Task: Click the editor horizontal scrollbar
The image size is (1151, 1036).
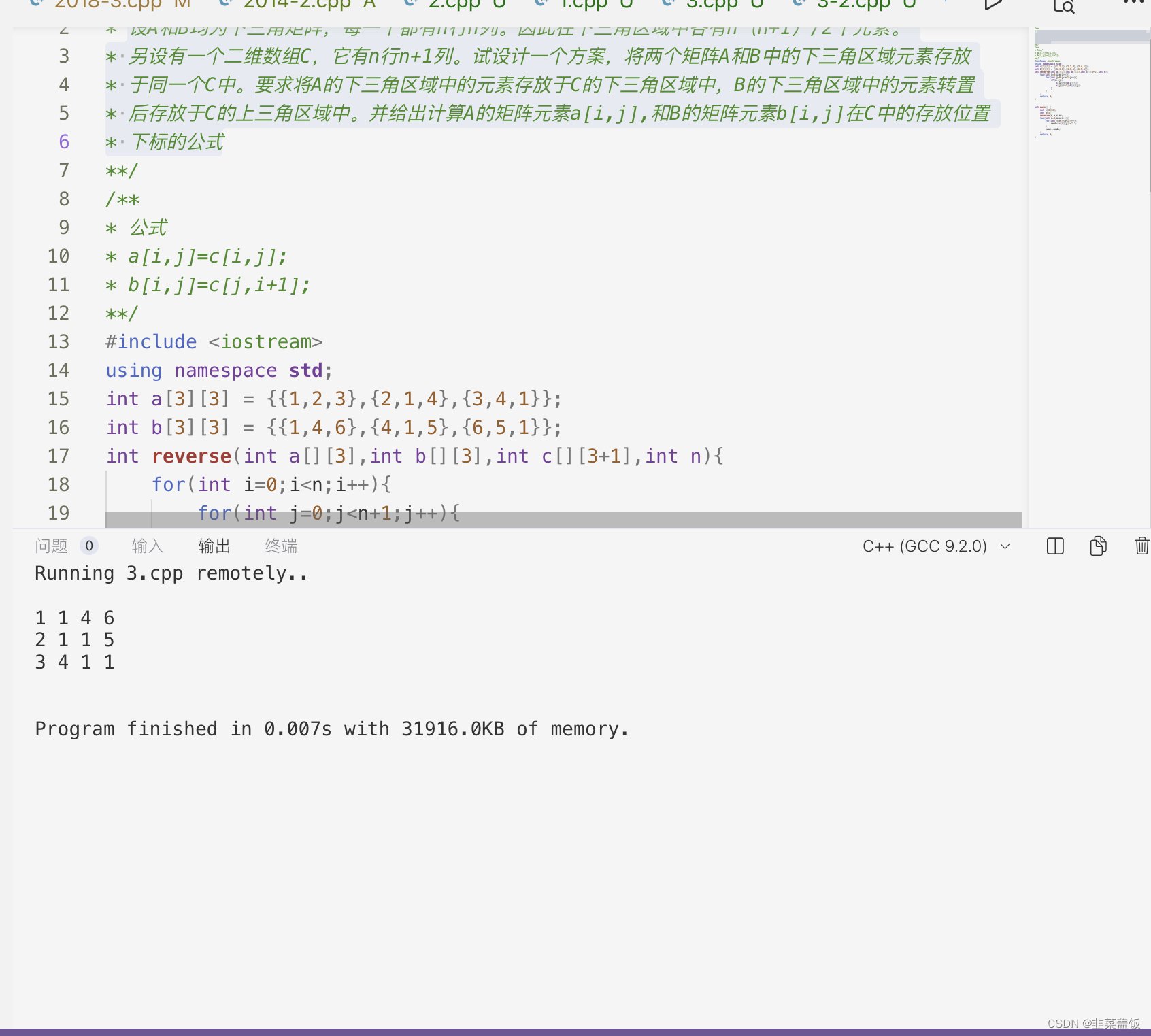Action: click(564, 520)
